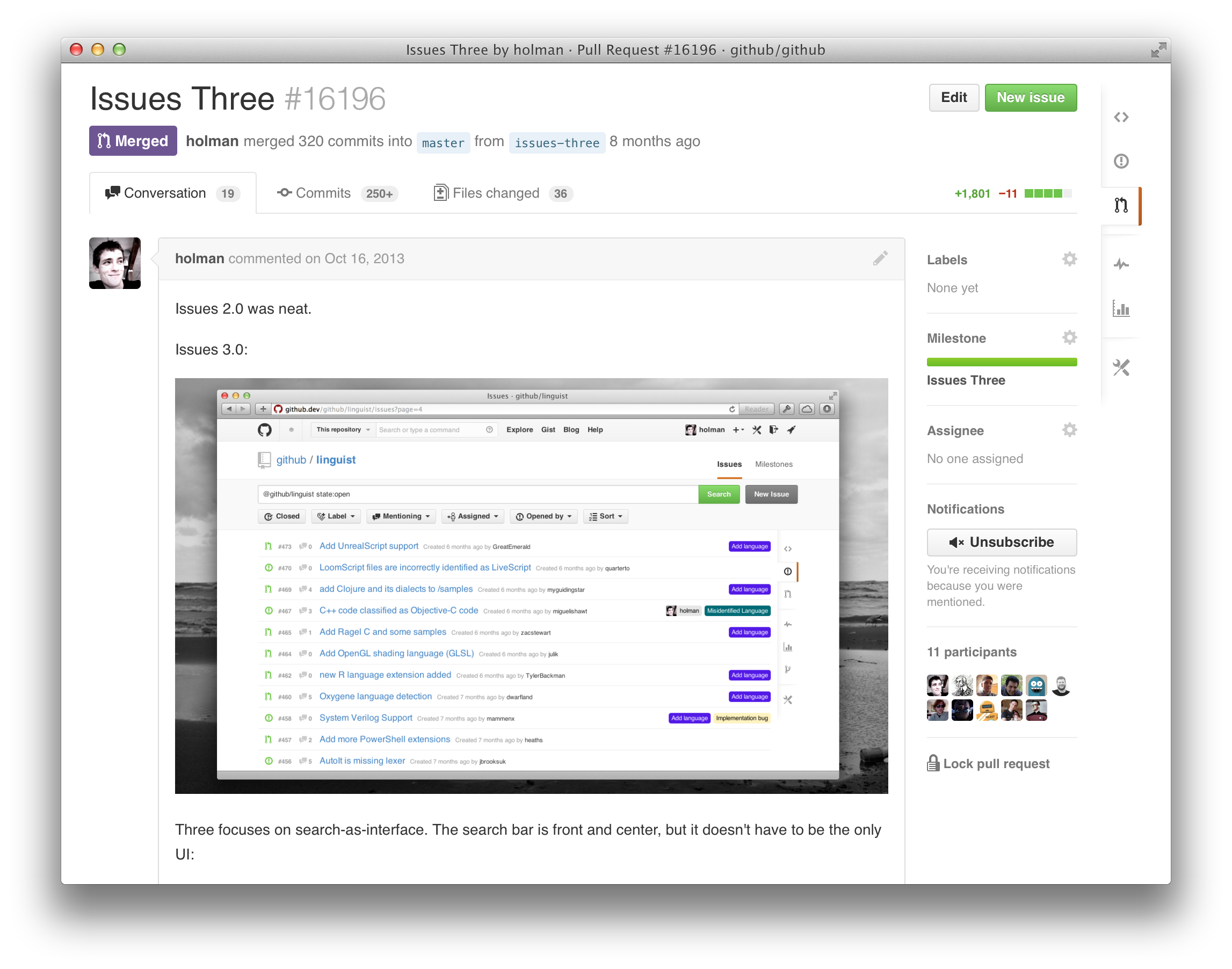Toggle notifications with Unsubscribe button

pyautogui.click(x=1002, y=543)
